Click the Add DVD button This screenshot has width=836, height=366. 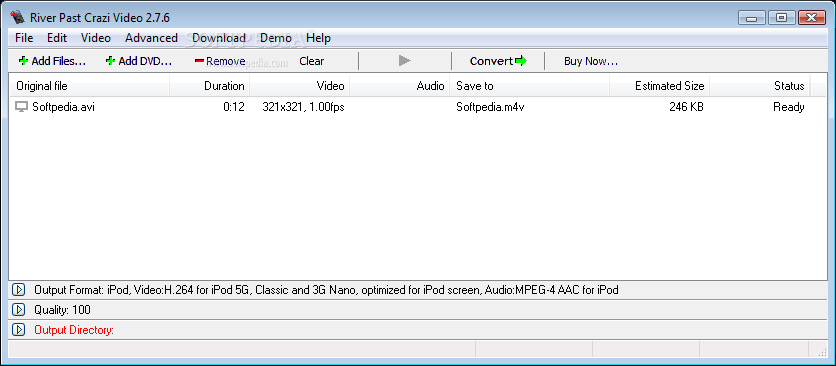tap(139, 61)
